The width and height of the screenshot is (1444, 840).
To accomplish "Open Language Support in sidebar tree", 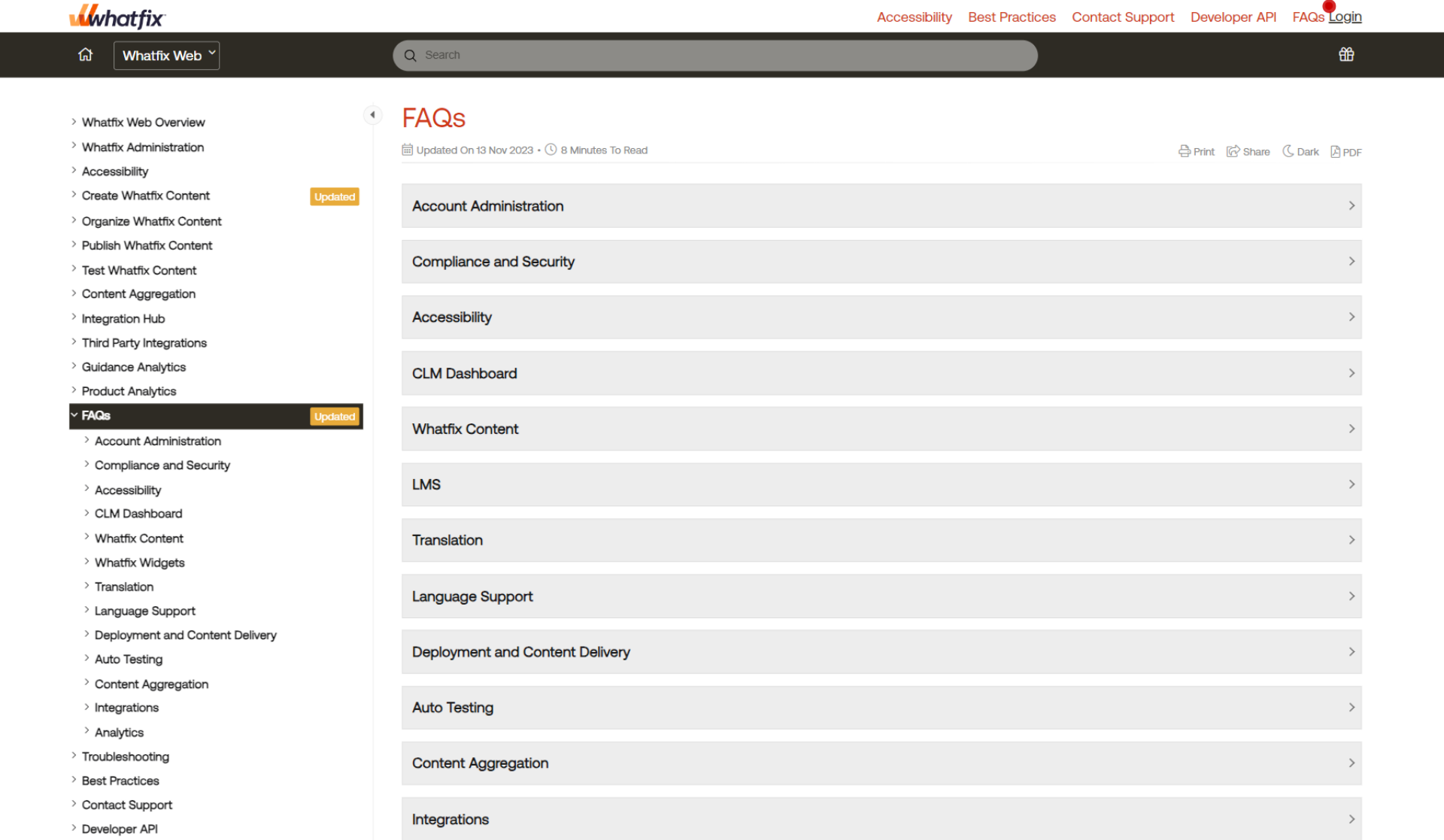I will [145, 611].
